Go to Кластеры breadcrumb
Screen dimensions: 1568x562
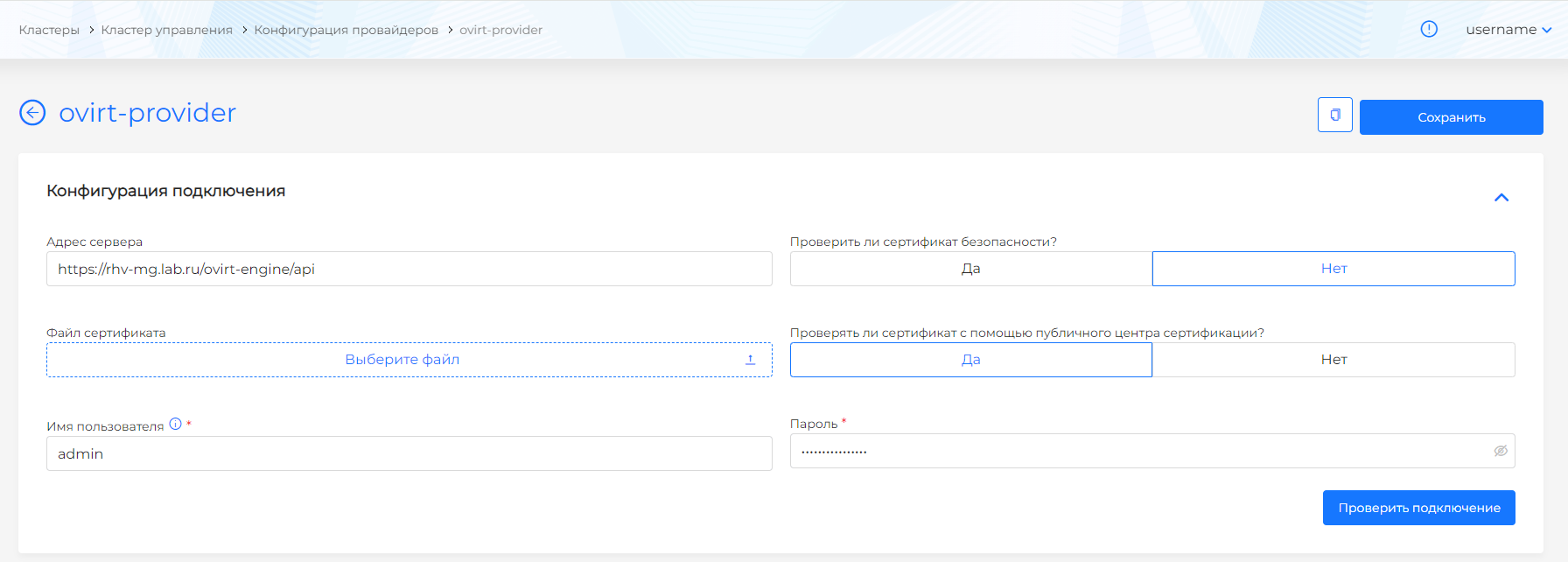pos(49,30)
